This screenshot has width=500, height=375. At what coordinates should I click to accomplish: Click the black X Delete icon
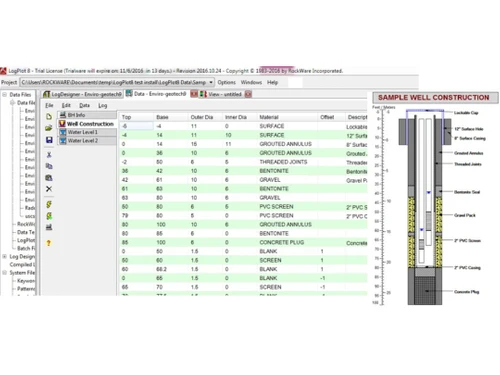49,189
